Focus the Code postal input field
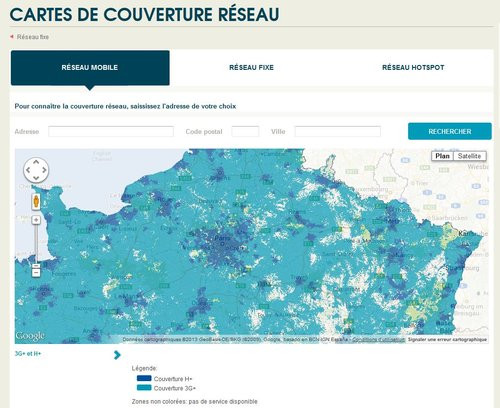The width and height of the screenshot is (500, 408). [x=245, y=131]
